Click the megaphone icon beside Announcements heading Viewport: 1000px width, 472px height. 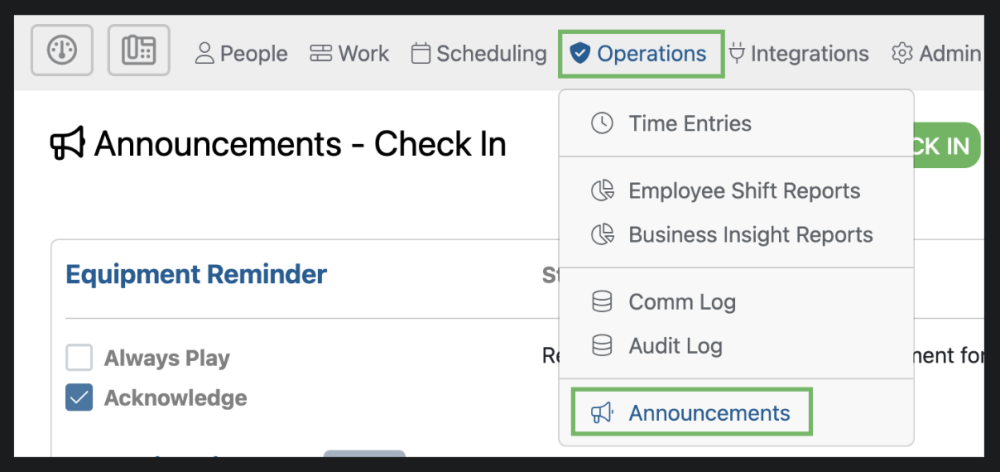67,145
